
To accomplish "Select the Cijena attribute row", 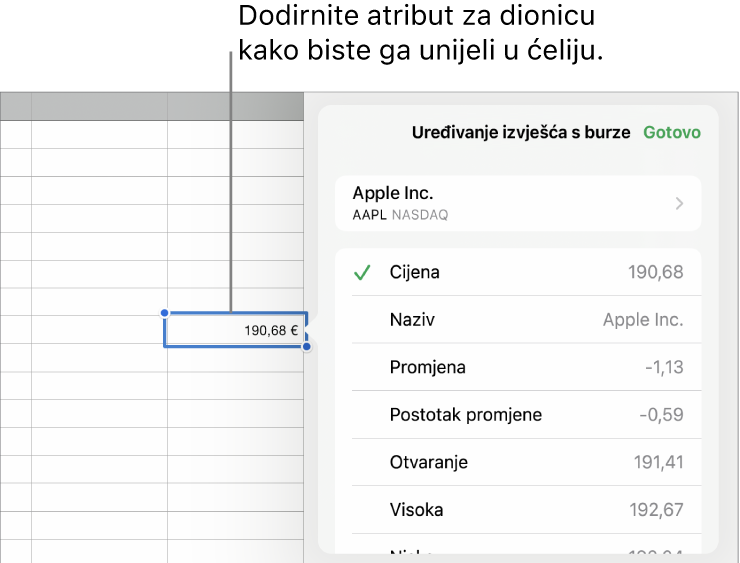I will [518, 272].
